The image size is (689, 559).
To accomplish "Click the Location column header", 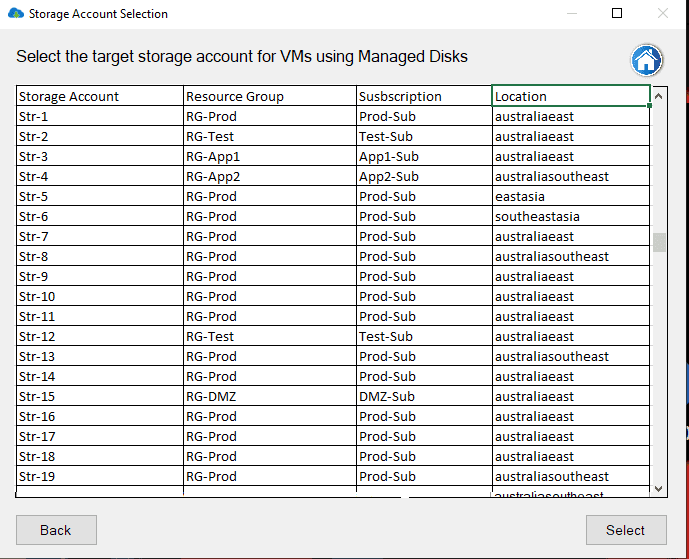I will click(571, 96).
